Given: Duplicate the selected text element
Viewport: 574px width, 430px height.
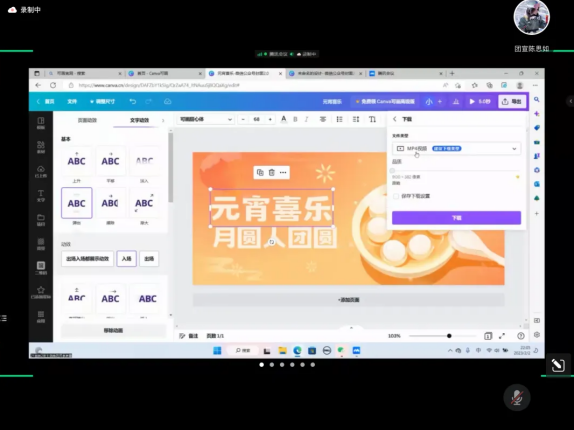Looking at the screenshot, I should (x=260, y=172).
